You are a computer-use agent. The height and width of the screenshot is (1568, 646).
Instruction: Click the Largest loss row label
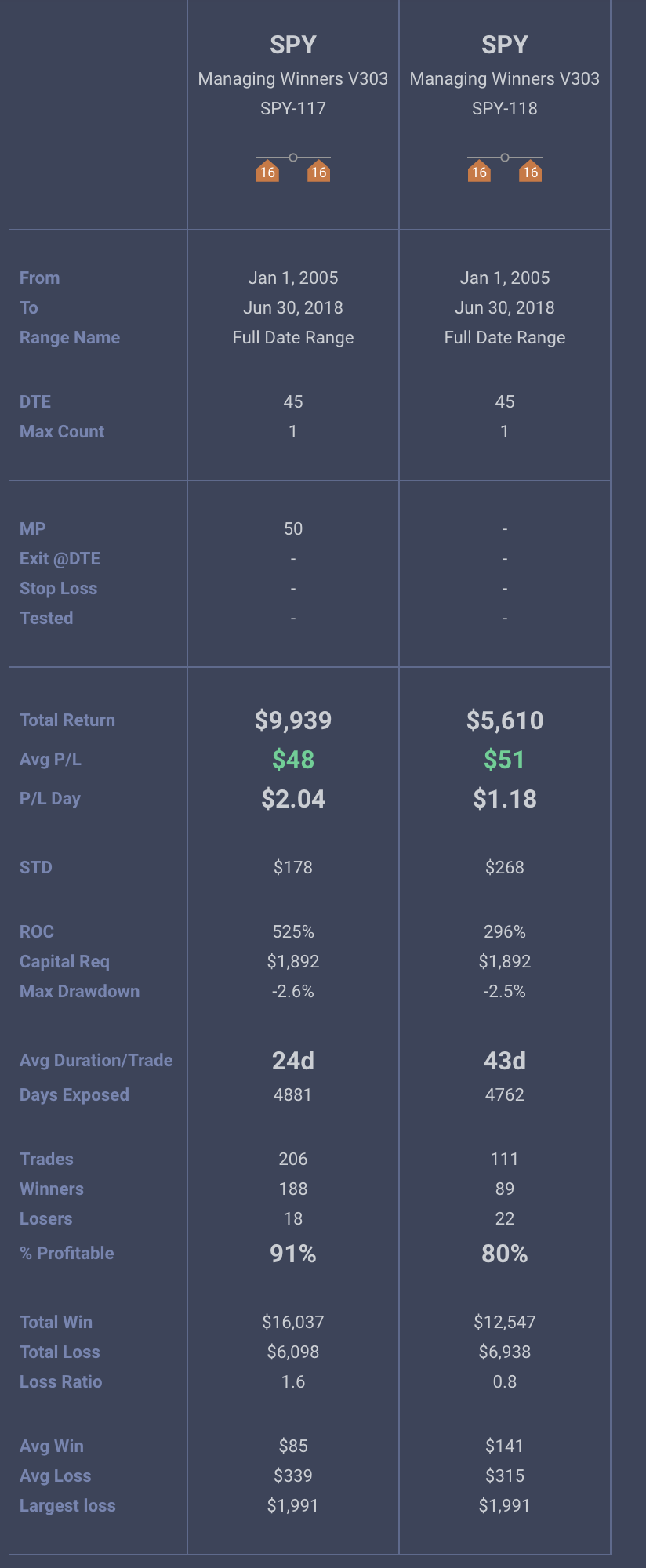67,1505
